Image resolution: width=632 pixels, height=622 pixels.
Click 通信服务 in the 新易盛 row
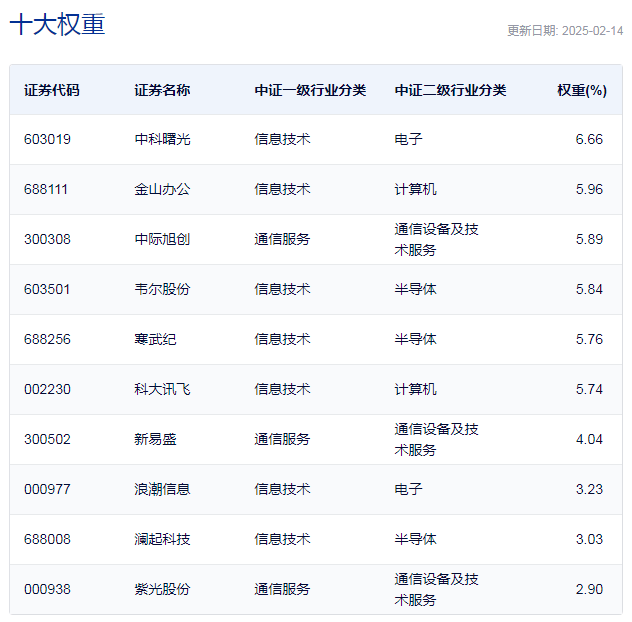pos(282,439)
